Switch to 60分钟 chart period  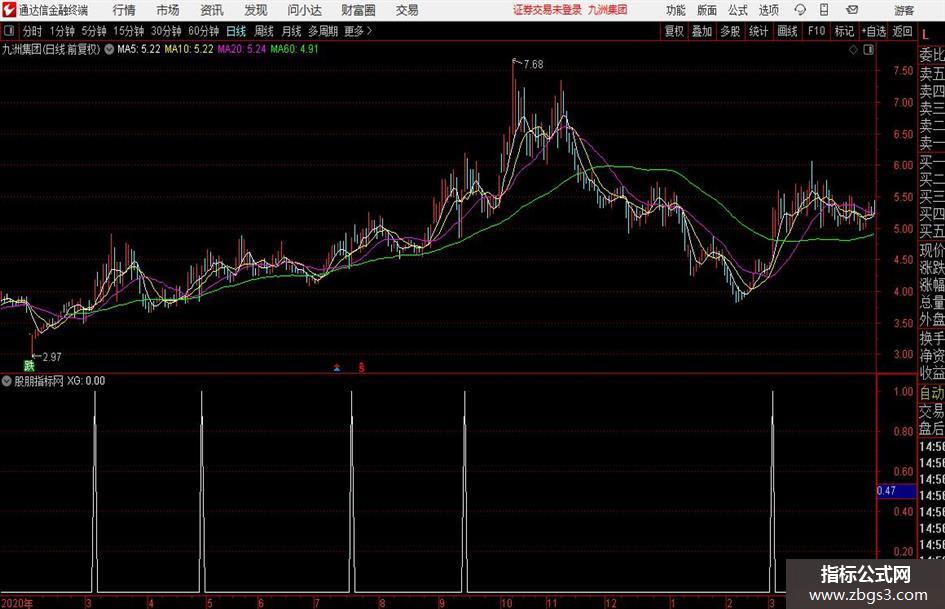[204, 31]
